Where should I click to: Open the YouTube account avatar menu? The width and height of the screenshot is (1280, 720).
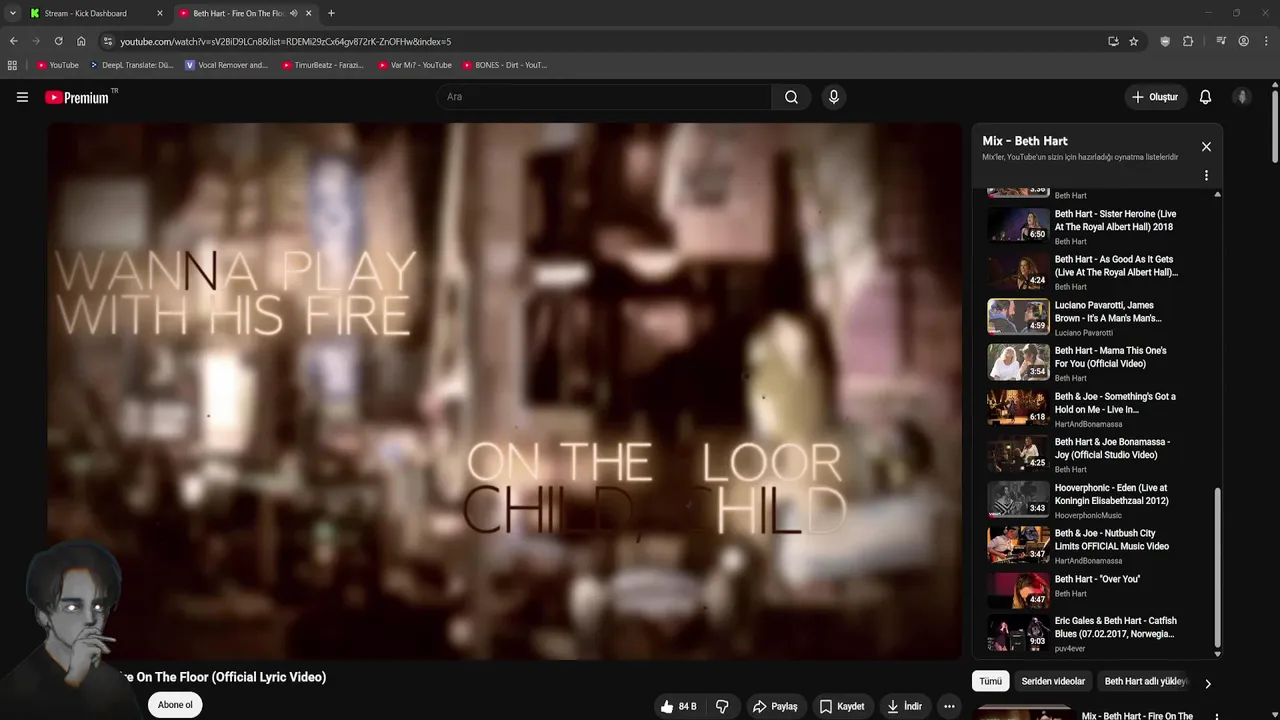(x=1242, y=97)
